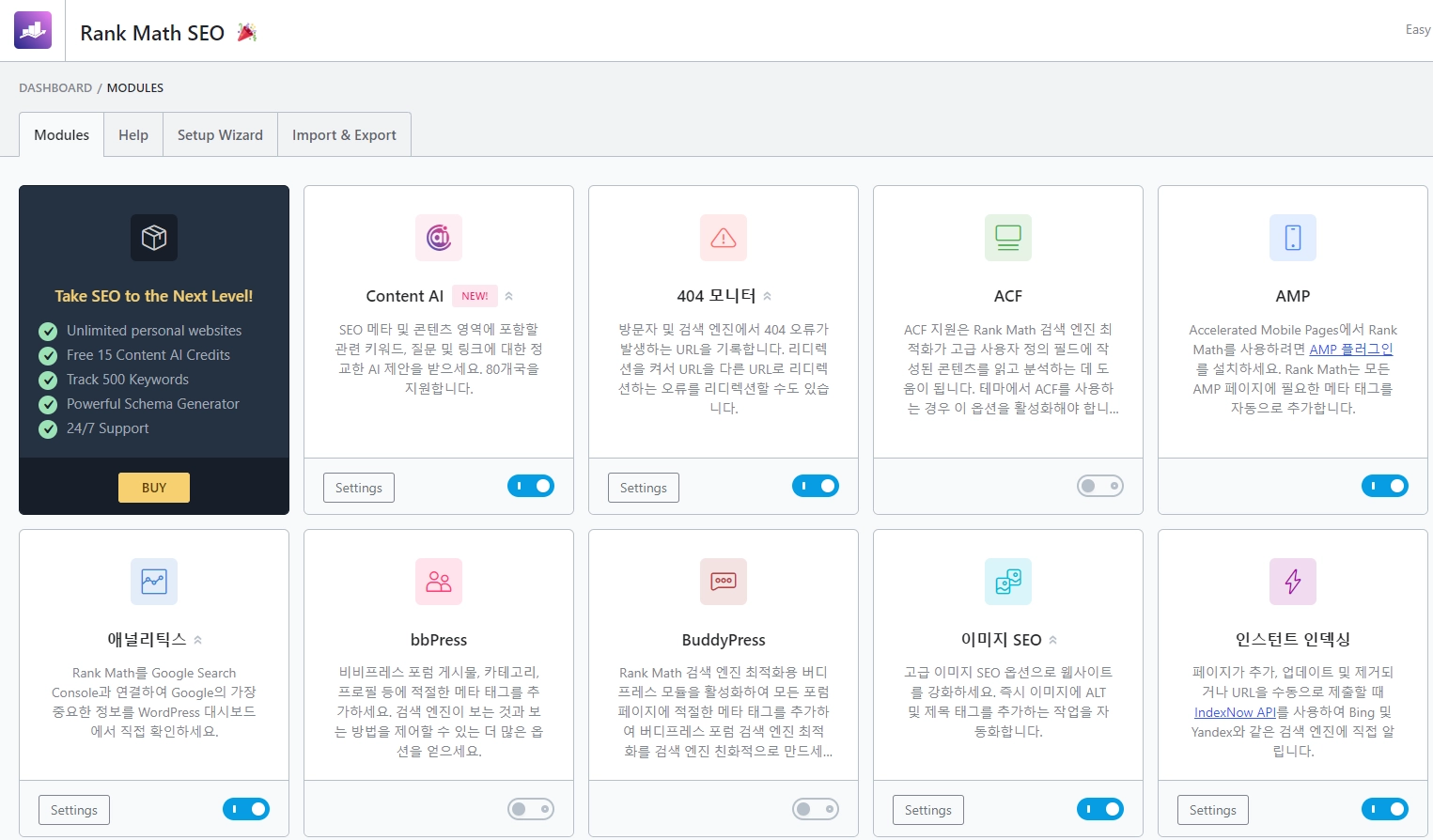Open the IndexNow API link
Viewport: 1433px width, 840px height.
(1235, 711)
